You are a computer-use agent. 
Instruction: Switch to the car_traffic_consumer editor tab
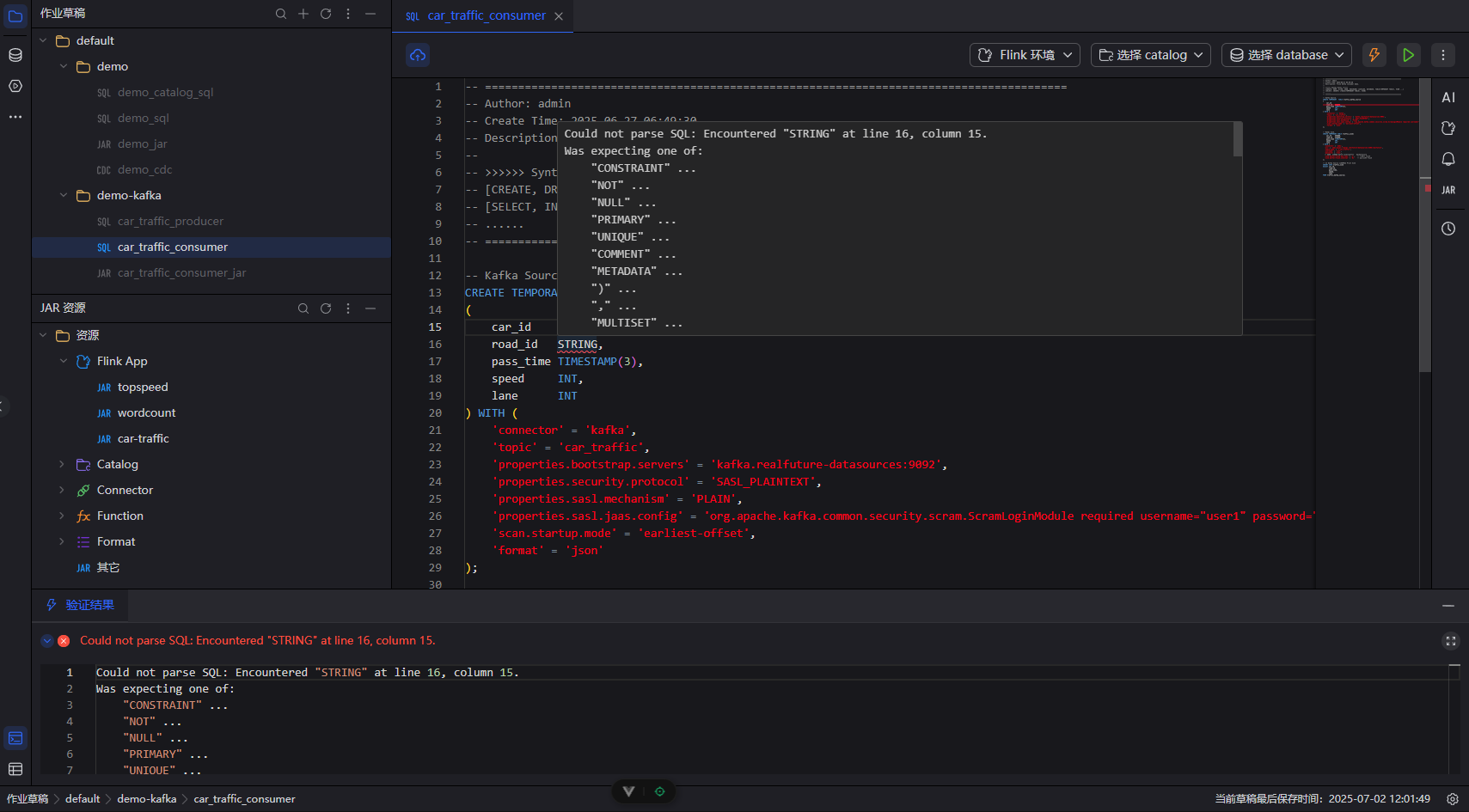[486, 15]
